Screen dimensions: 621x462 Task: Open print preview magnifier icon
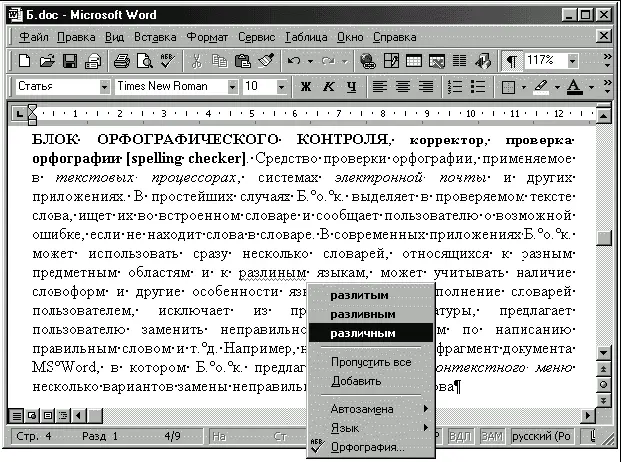click(145, 61)
